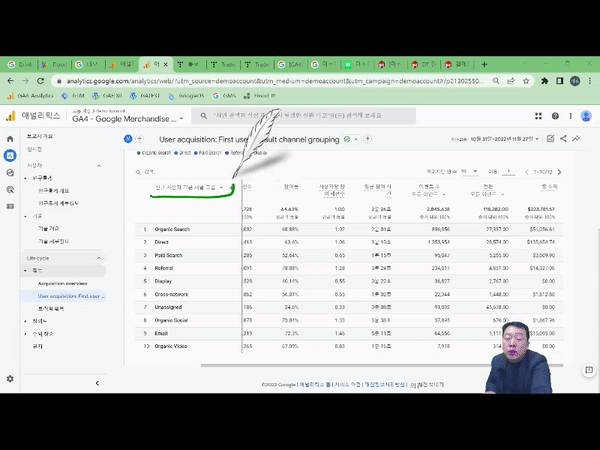Open the Home icon in left rail
Screen dimensions: 600x450
tap(10, 139)
